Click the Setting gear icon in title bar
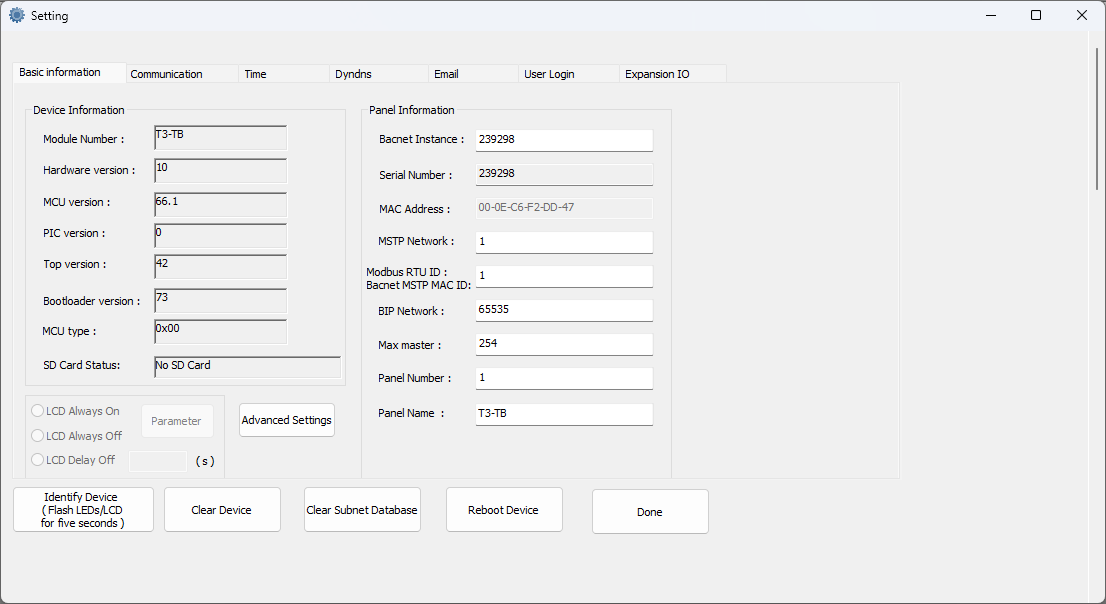1106x604 pixels. 17,16
